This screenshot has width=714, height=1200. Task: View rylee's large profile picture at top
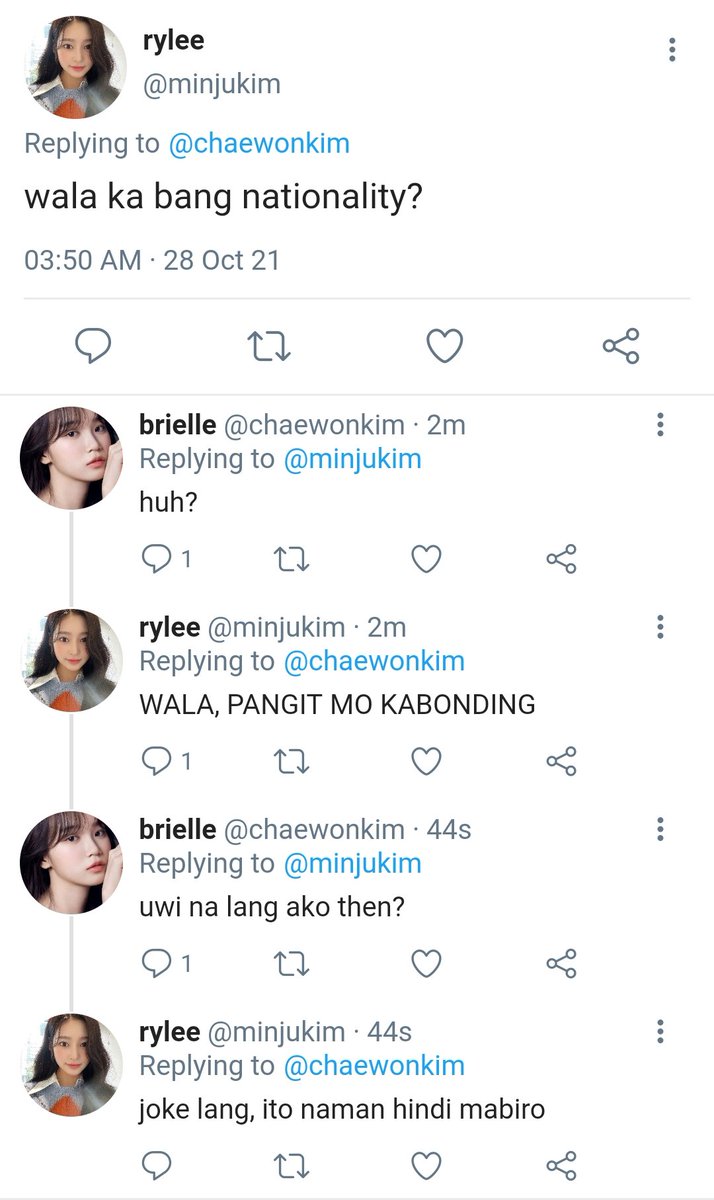pos(75,66)
